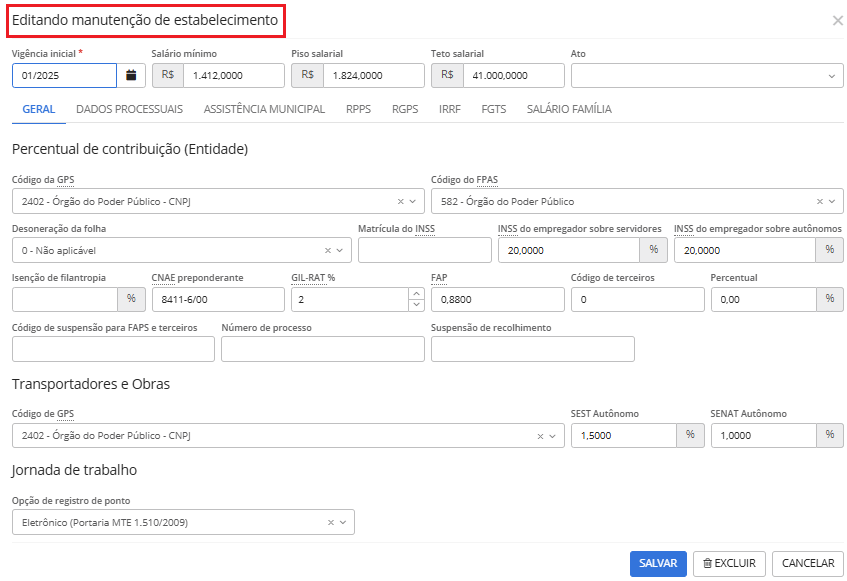Open the FGTS tab
847x581 pixels.
(494, 109)
